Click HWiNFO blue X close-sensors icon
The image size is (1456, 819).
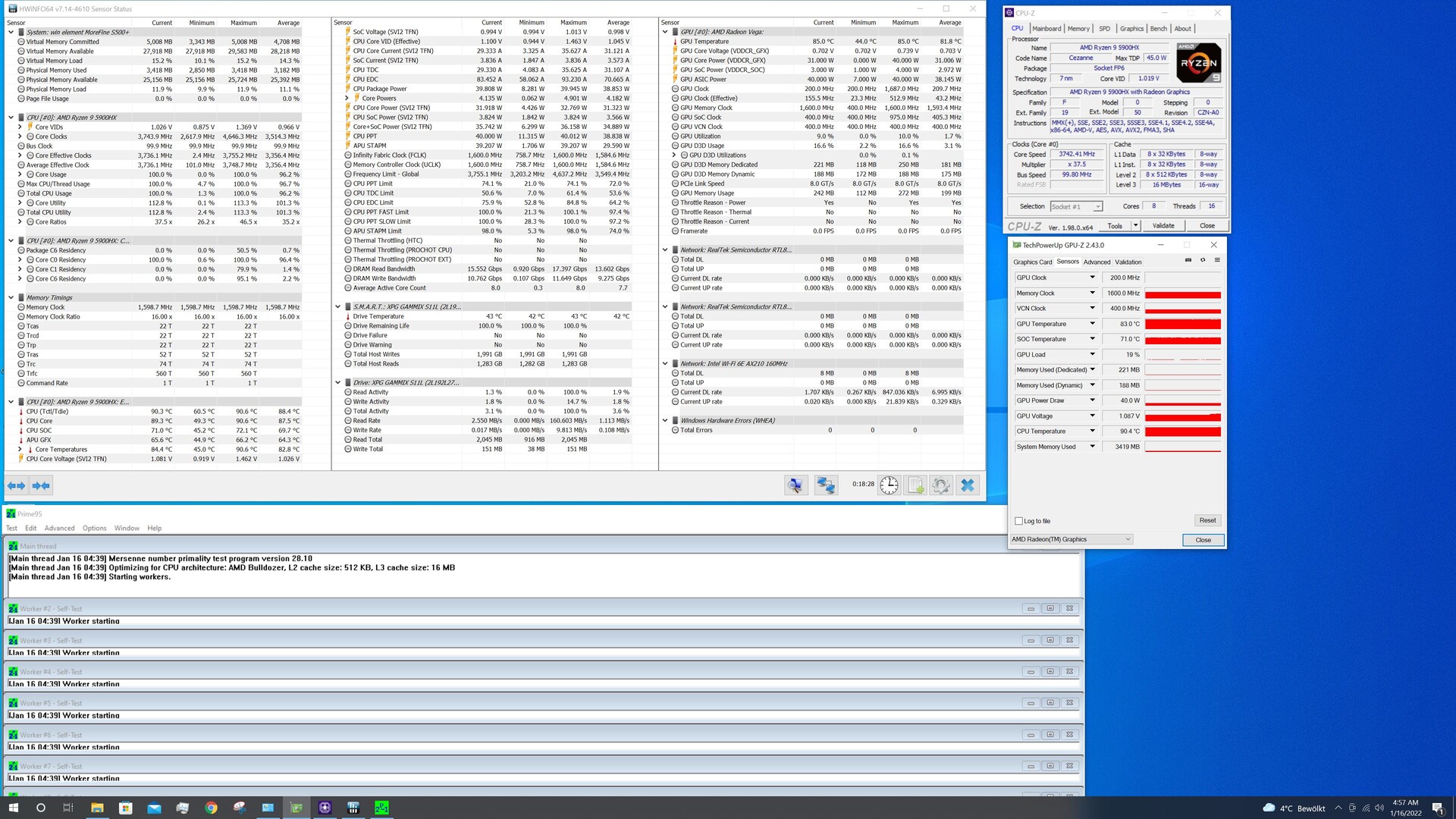pyautogui.click(x=968, y=485)
